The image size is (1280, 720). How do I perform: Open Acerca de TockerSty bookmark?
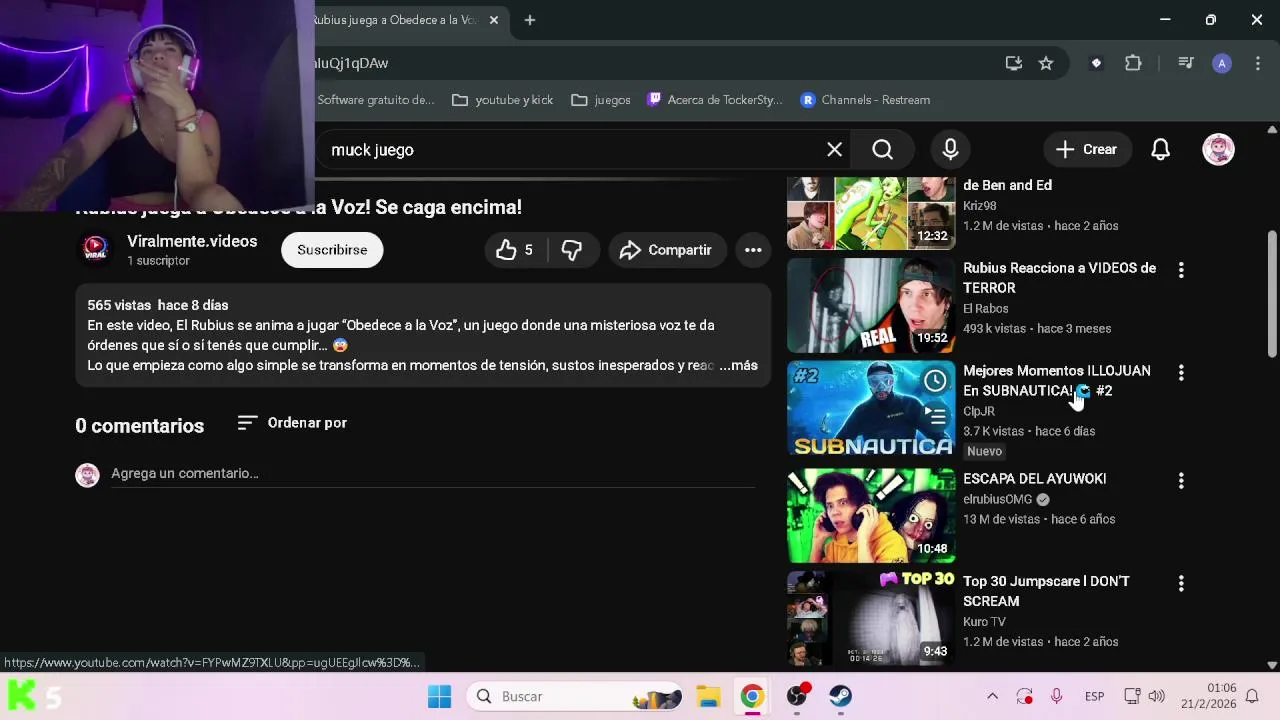click(715, 100)
